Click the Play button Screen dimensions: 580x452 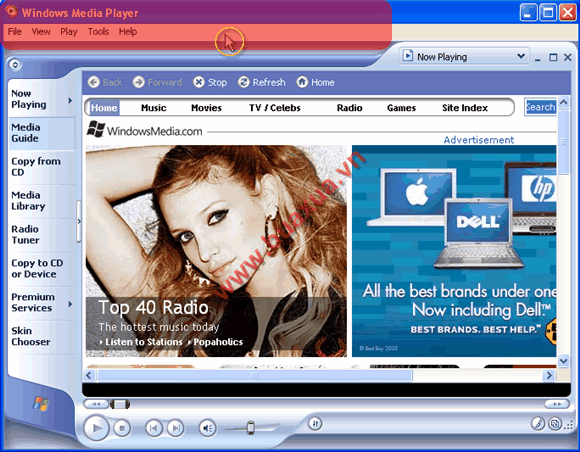(96, 428)
